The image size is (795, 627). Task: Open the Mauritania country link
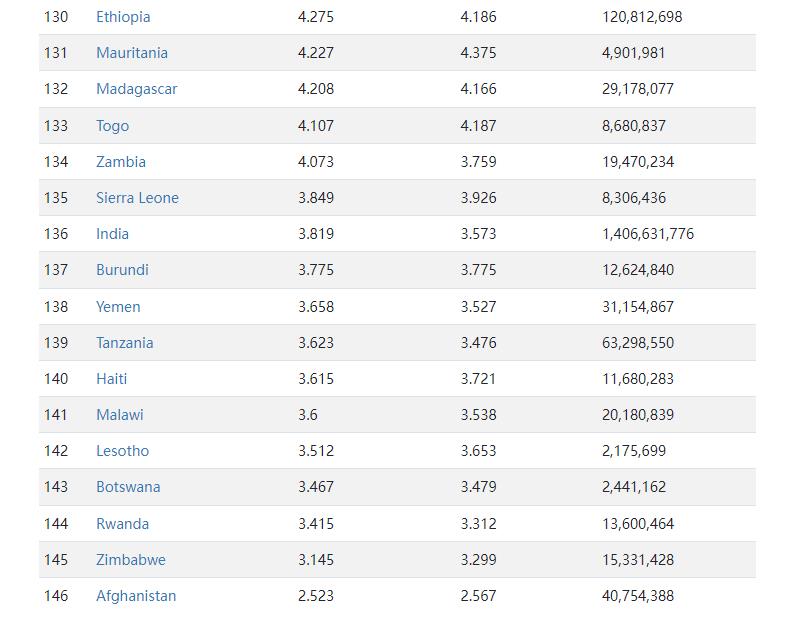point(132,53)
